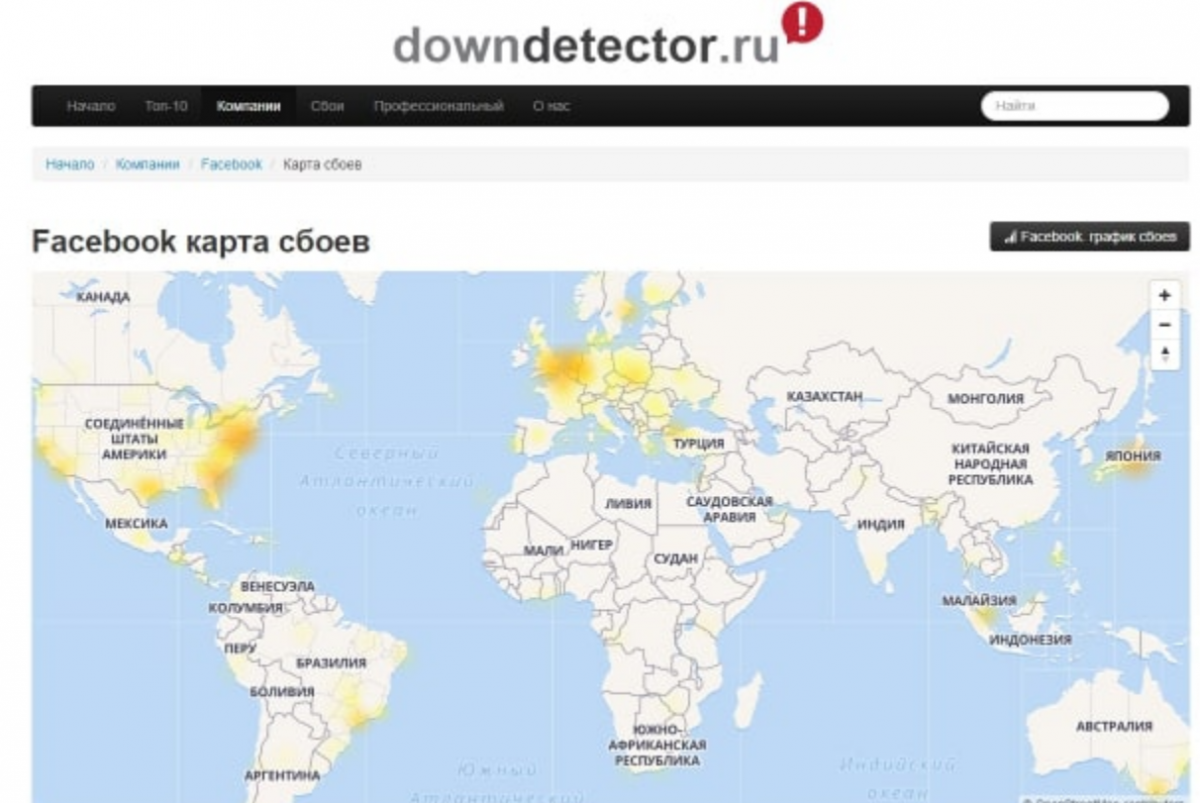1200x803 pixels.
Task: Click the МАЛАЙЗИЯ map label
Action: tap(979, 601)
